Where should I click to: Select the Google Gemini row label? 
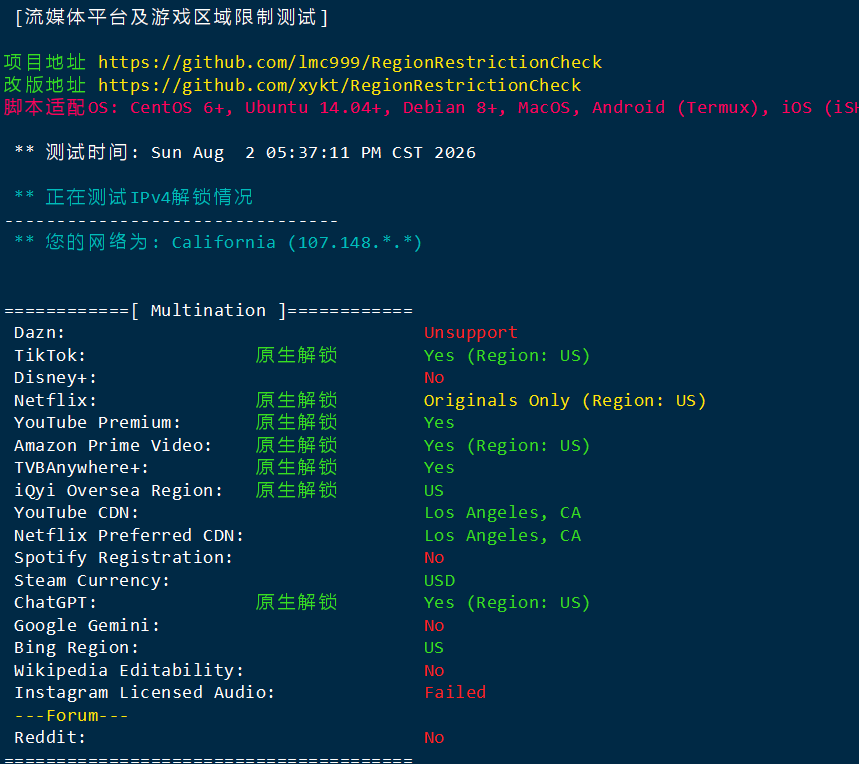click(x=87, y=625)
